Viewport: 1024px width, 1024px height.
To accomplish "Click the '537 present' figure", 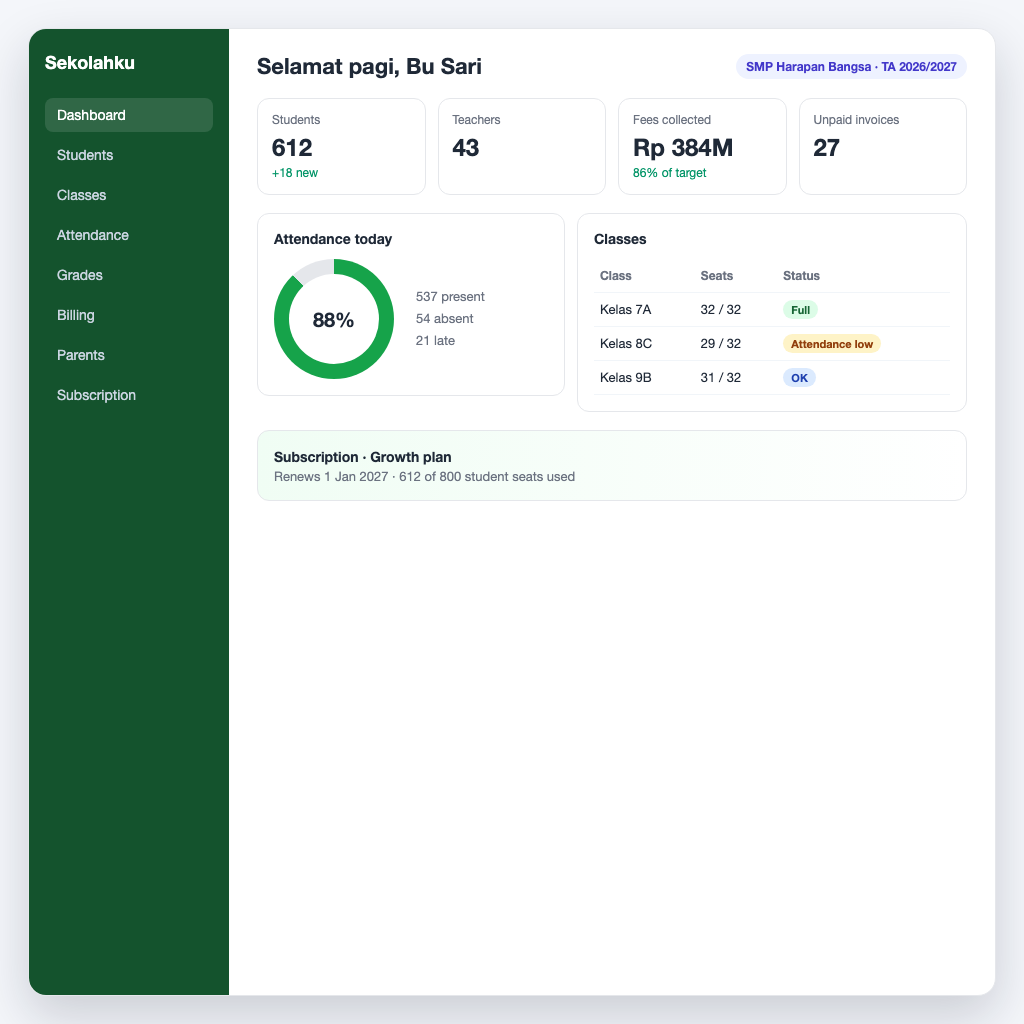I will (450, 296).
